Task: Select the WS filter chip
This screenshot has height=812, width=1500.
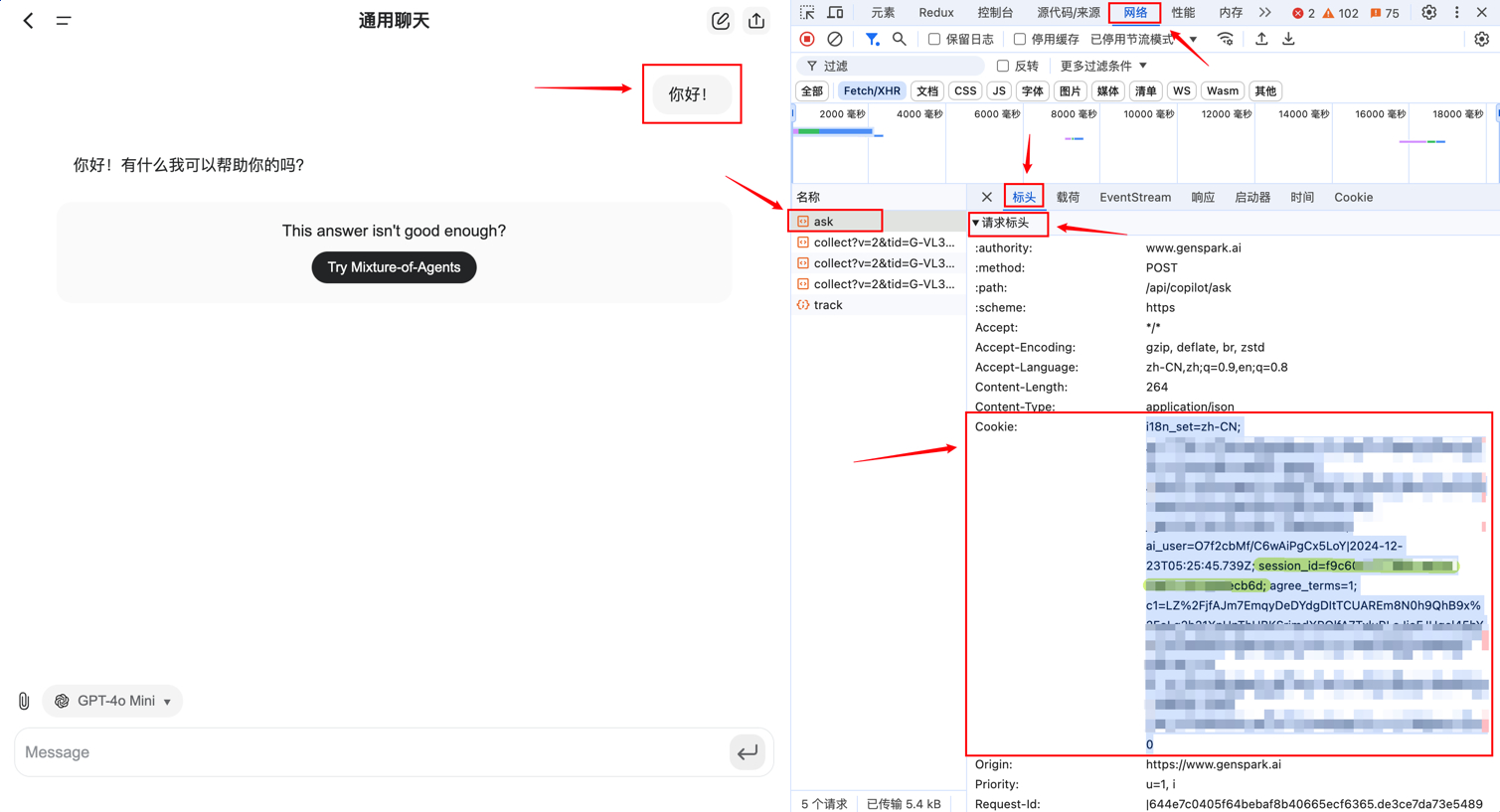Action: 1181,90
